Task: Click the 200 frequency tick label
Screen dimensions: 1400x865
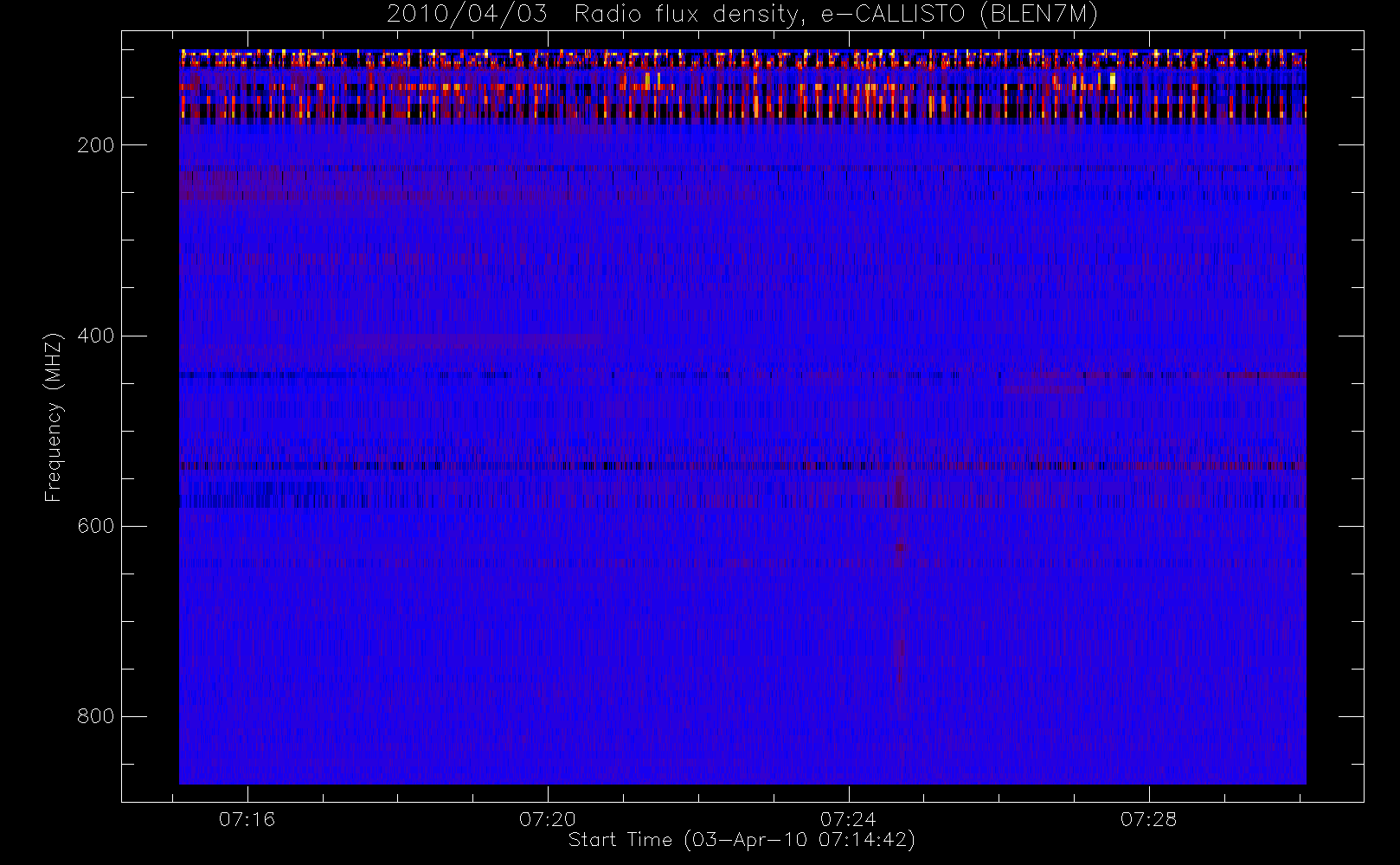Action: tap(95, 145)
